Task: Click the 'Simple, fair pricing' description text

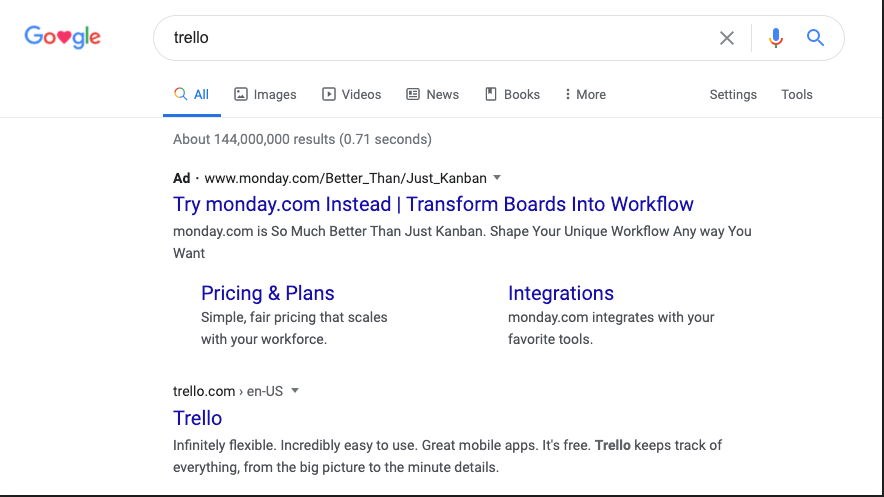Action: pyautogui.click(x=294, y=328)
